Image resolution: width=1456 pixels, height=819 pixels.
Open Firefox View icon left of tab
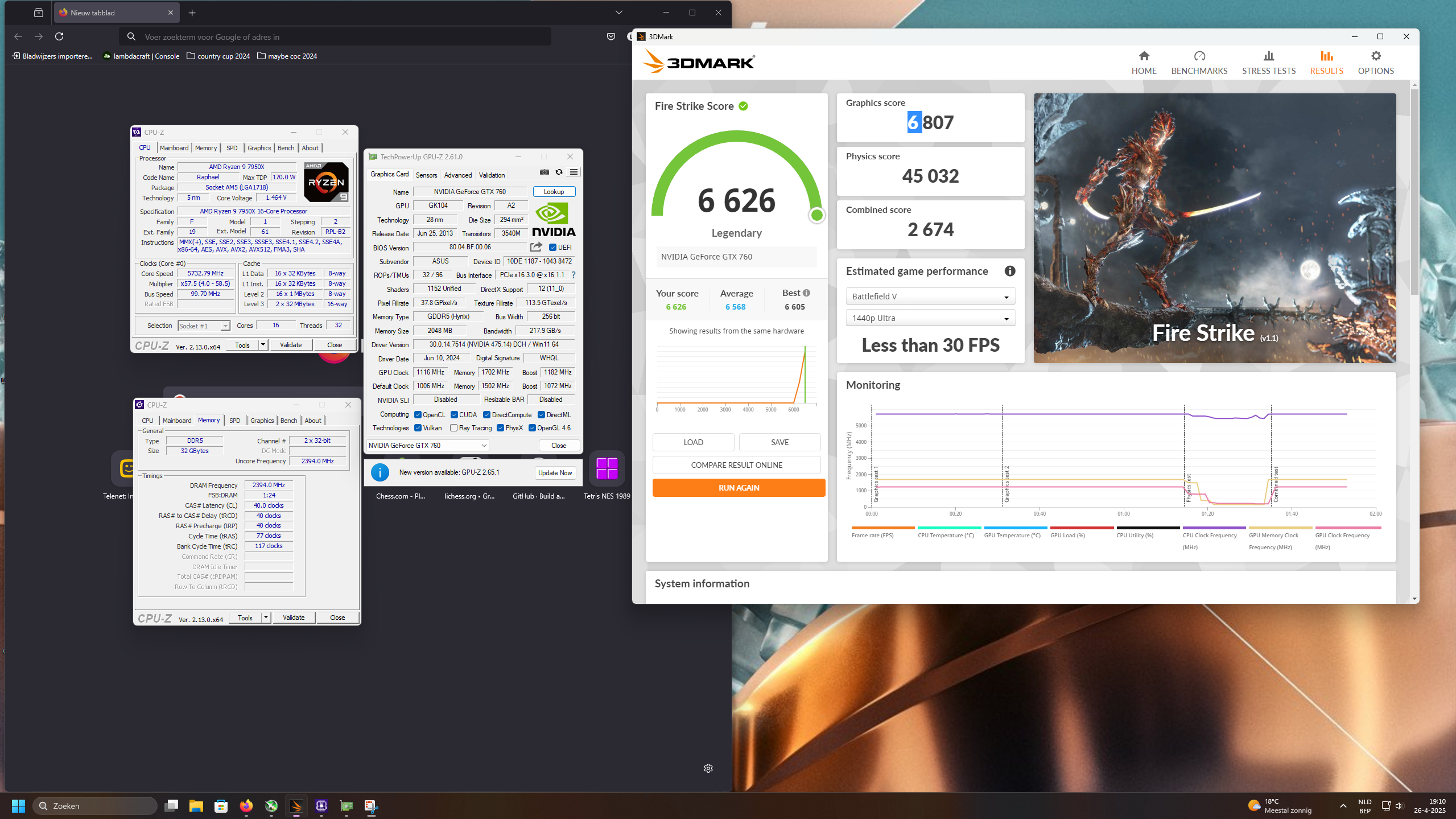(x=39, y=13)
